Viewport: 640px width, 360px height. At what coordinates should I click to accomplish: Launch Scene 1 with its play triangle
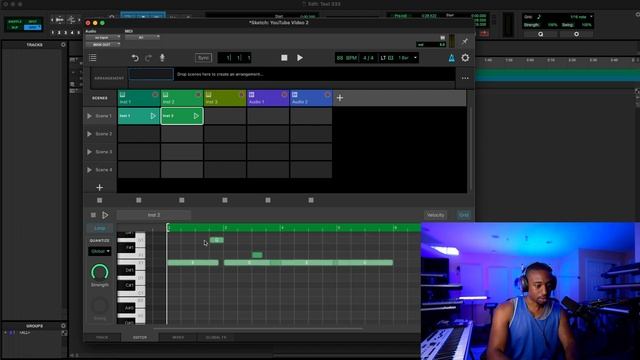coord(89,116)
